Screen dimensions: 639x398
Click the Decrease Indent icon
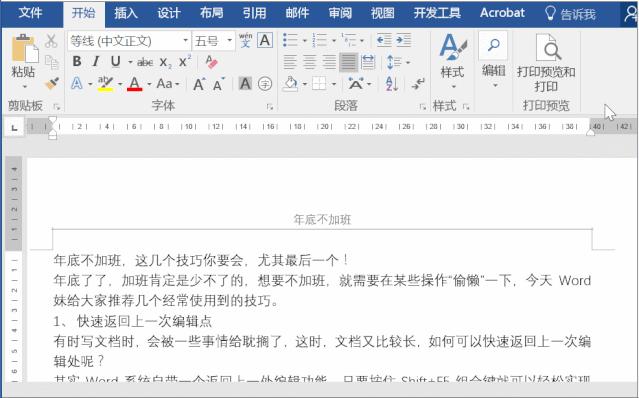[x=384, y=40]
